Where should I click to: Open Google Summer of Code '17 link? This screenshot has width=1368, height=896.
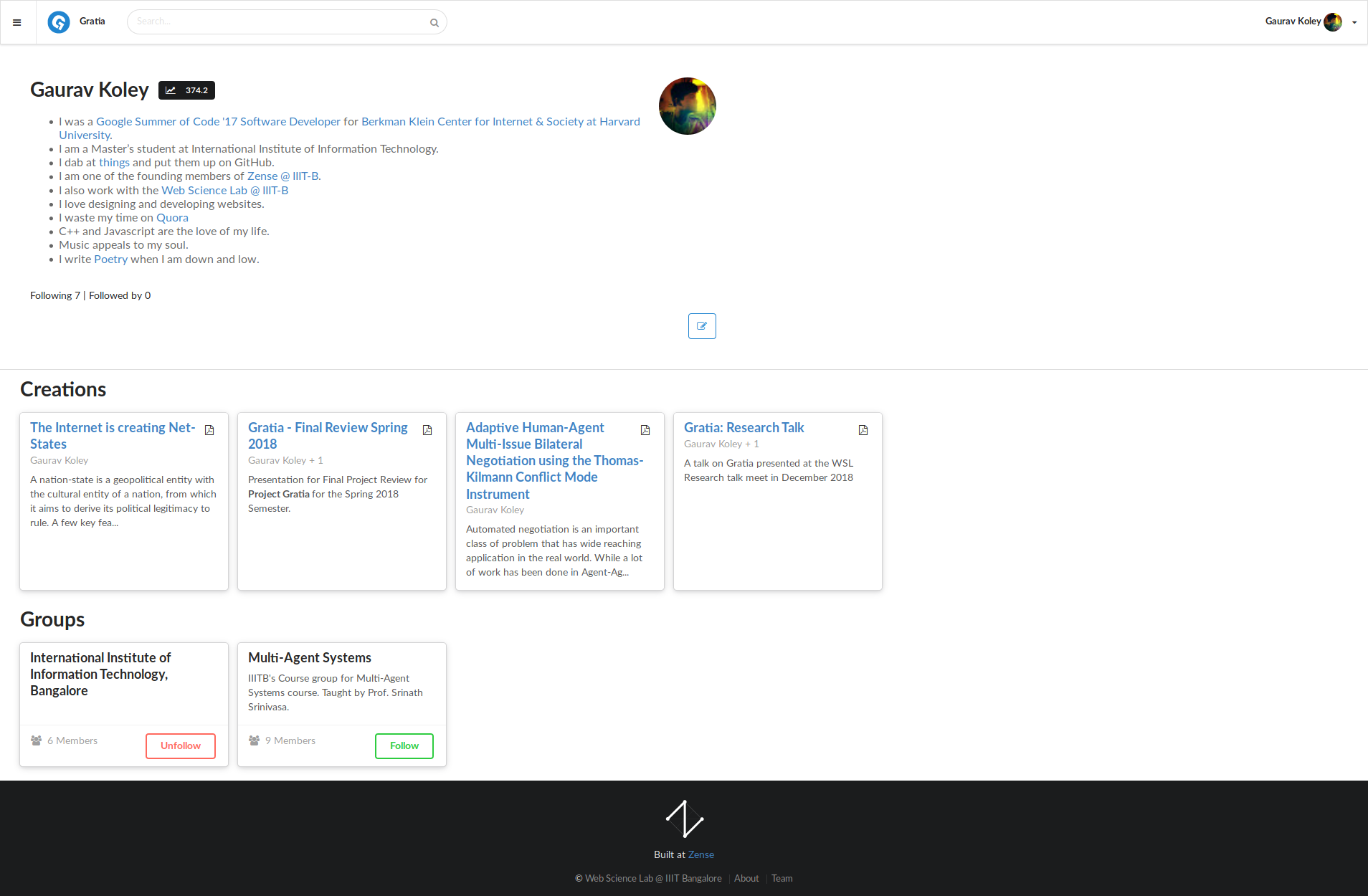(218, 122)
